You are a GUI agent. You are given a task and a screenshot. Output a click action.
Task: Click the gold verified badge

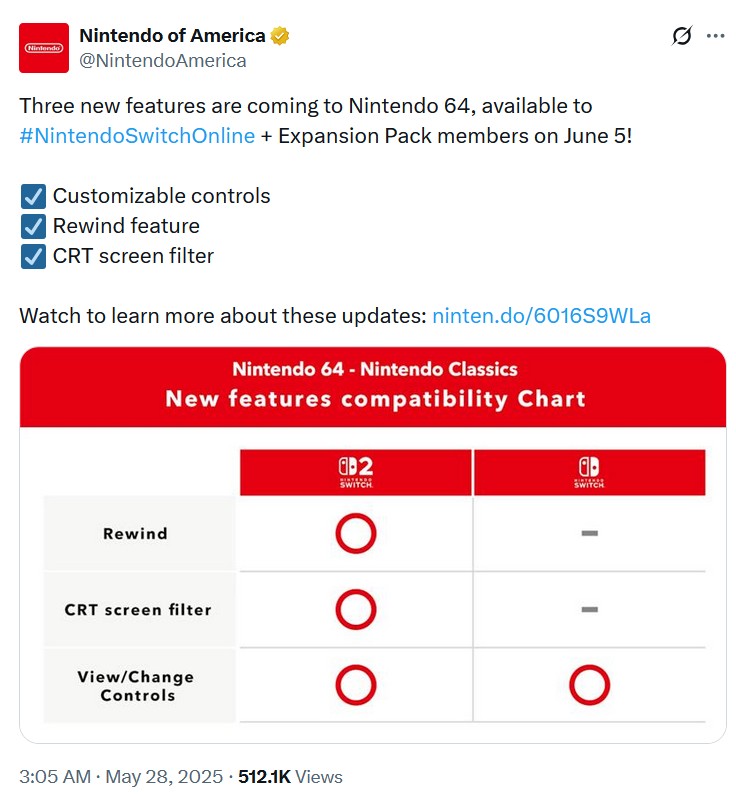point(279,36)
